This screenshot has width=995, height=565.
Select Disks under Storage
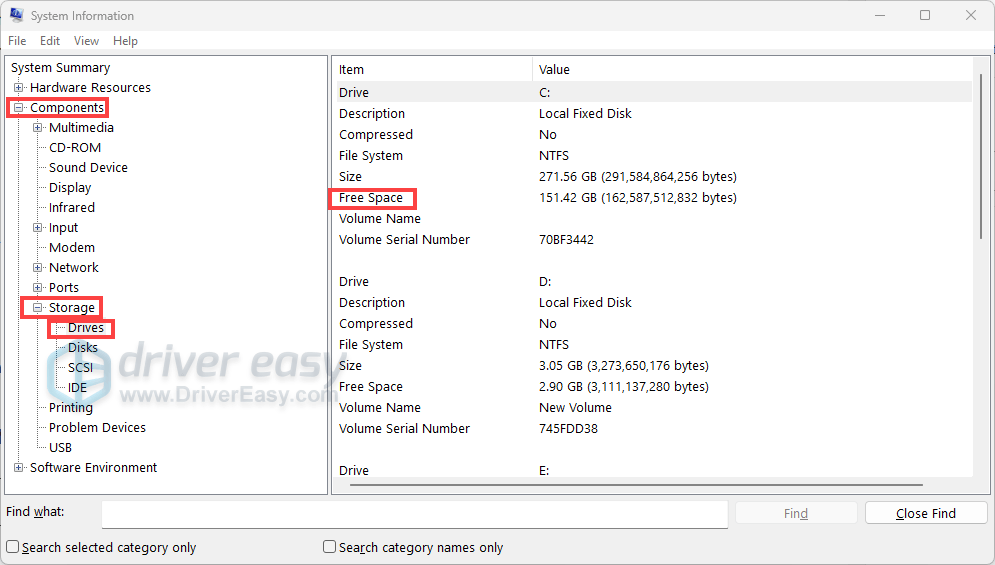pos(82,348)
